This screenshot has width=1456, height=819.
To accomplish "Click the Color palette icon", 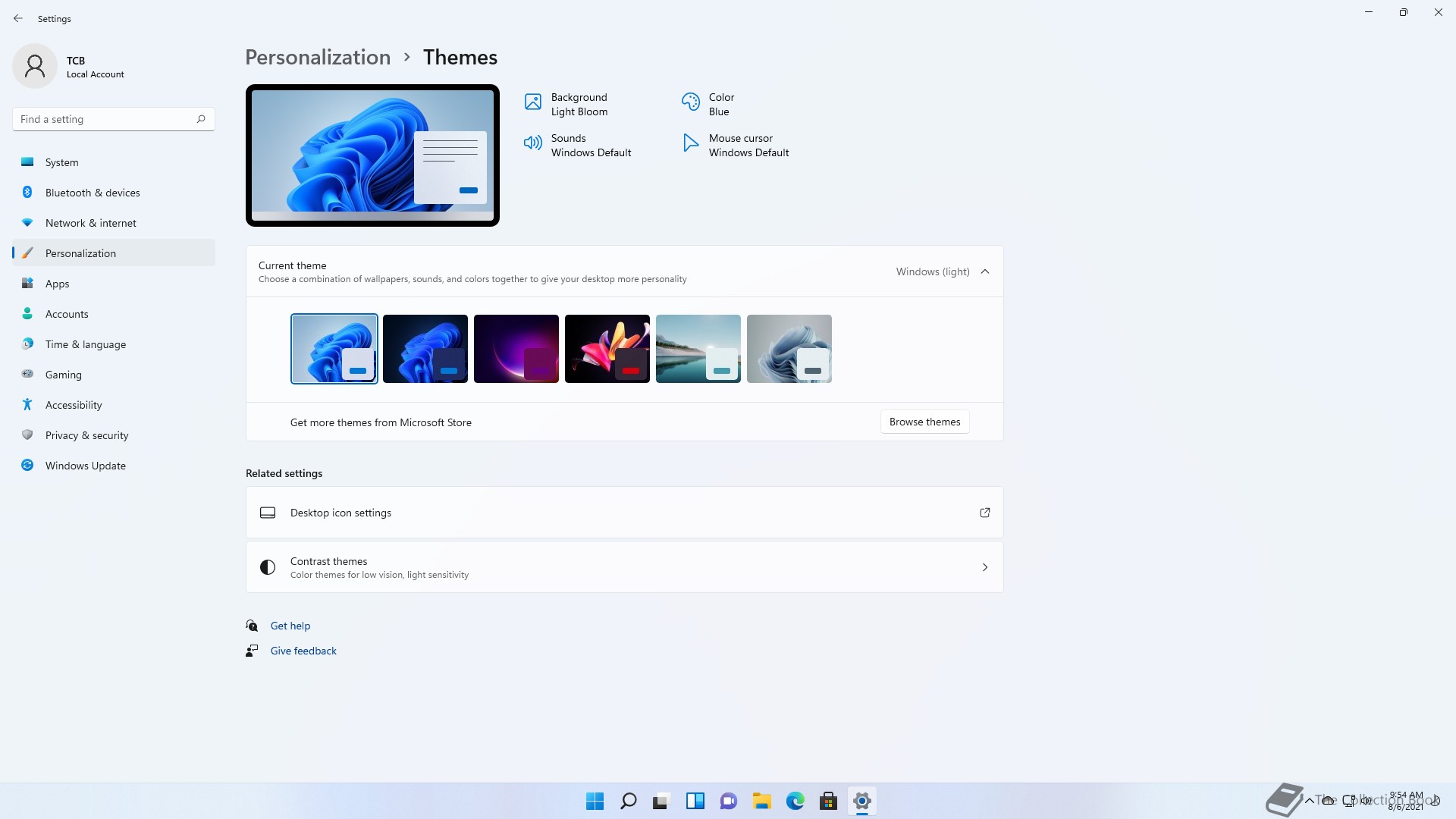I will (690, 102).
